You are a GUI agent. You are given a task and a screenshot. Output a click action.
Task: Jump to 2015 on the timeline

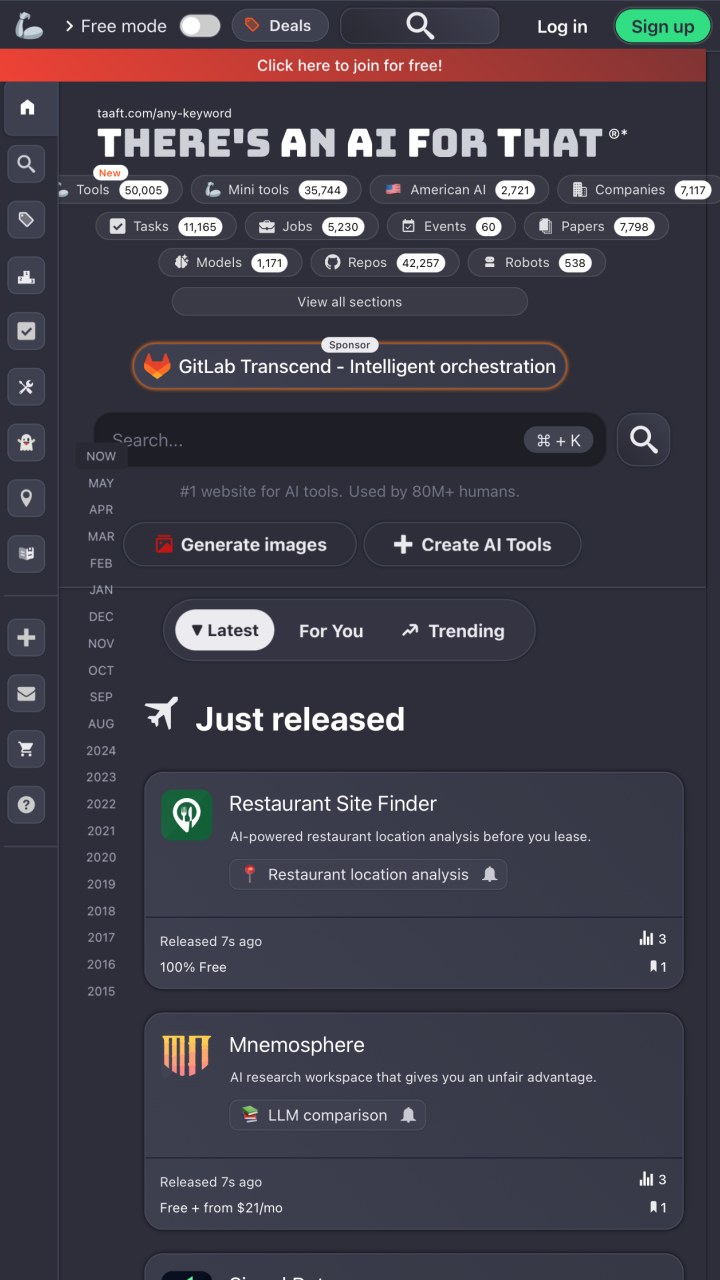(x=101, y=992)
